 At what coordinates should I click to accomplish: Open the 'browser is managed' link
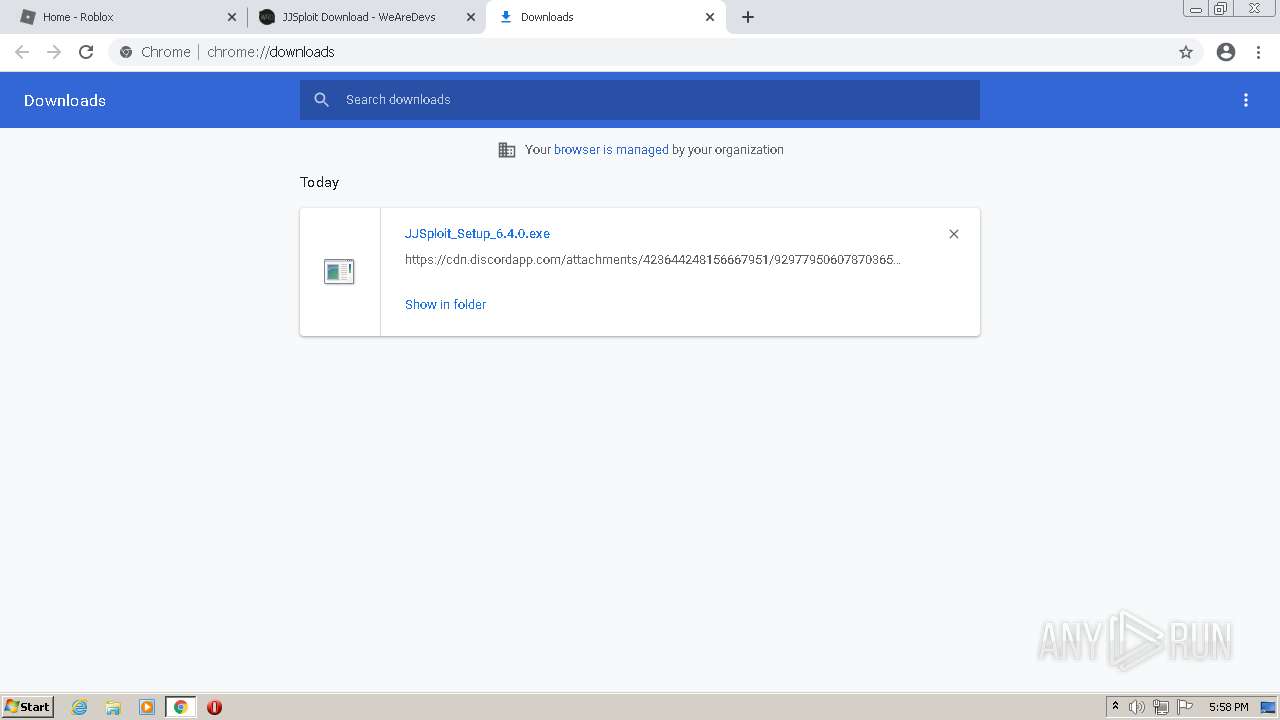(x=611, y=150)
